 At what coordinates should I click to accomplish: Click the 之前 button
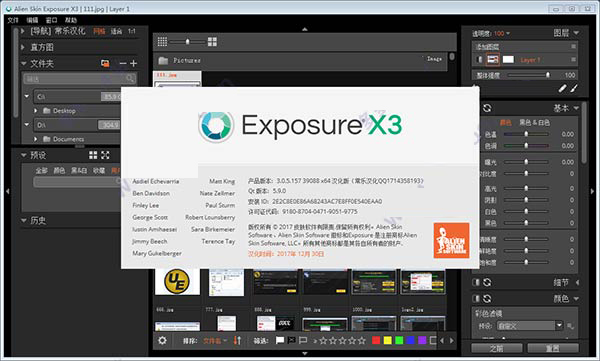497,348
